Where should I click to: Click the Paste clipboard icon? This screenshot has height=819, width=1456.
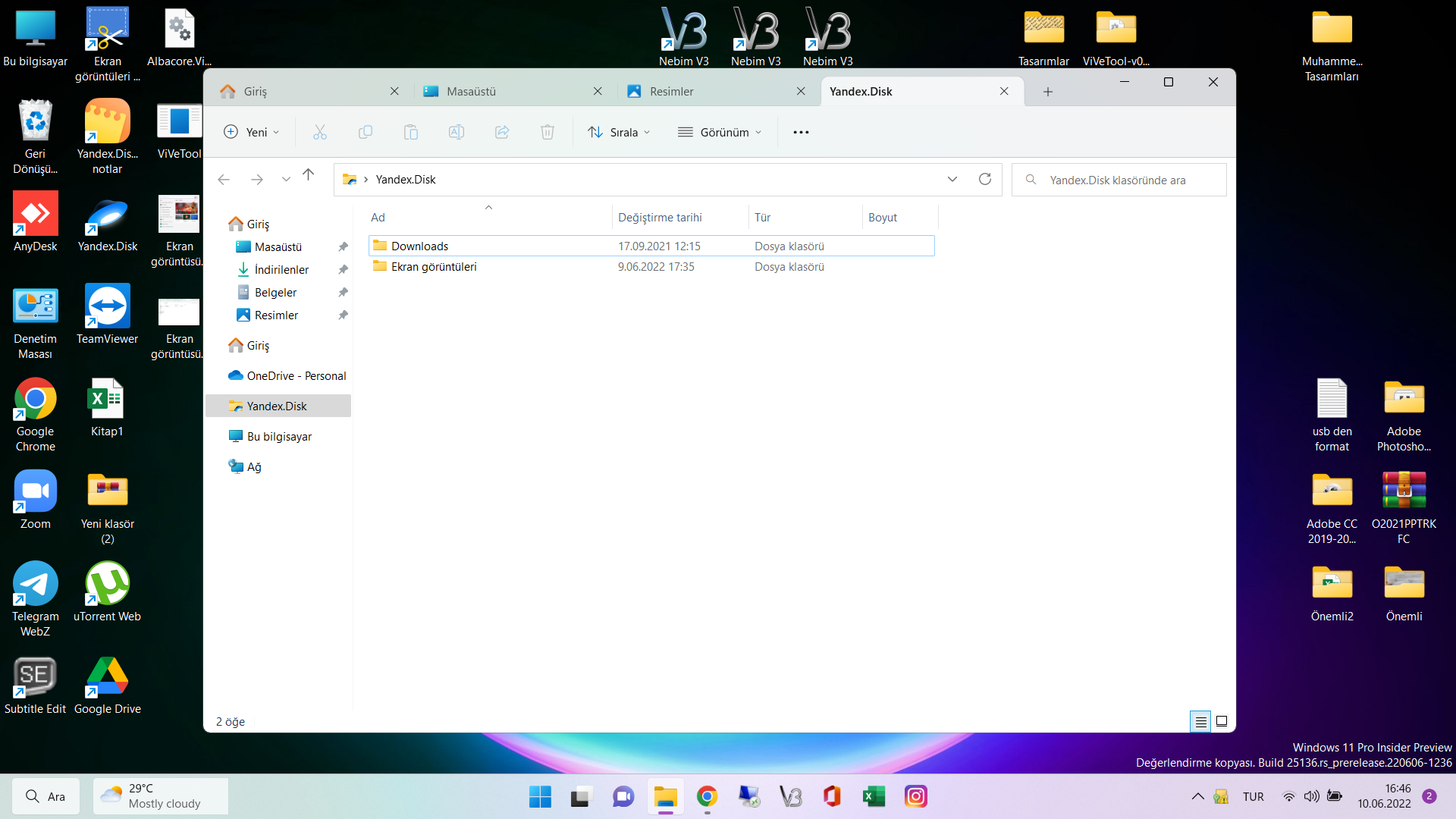point(410,132)
